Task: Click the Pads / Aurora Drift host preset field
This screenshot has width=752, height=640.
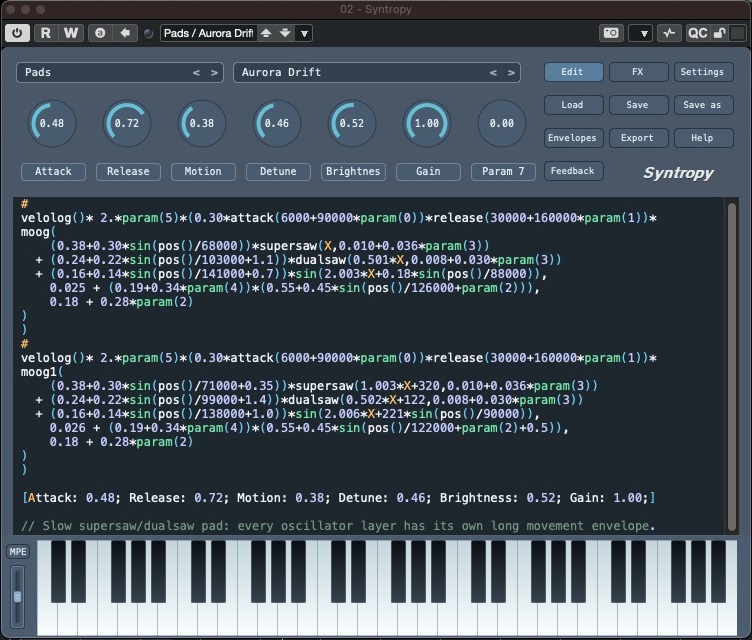Action: (208, 33)
